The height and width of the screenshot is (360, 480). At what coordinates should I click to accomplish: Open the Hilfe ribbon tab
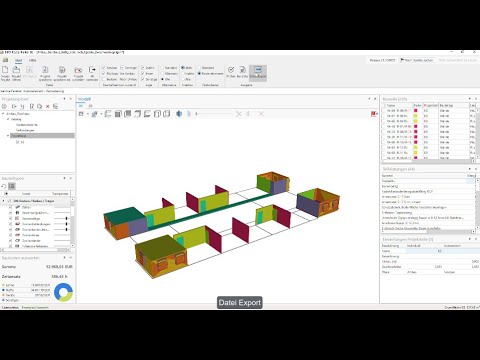pyautogui.click(x=32, y=60)
